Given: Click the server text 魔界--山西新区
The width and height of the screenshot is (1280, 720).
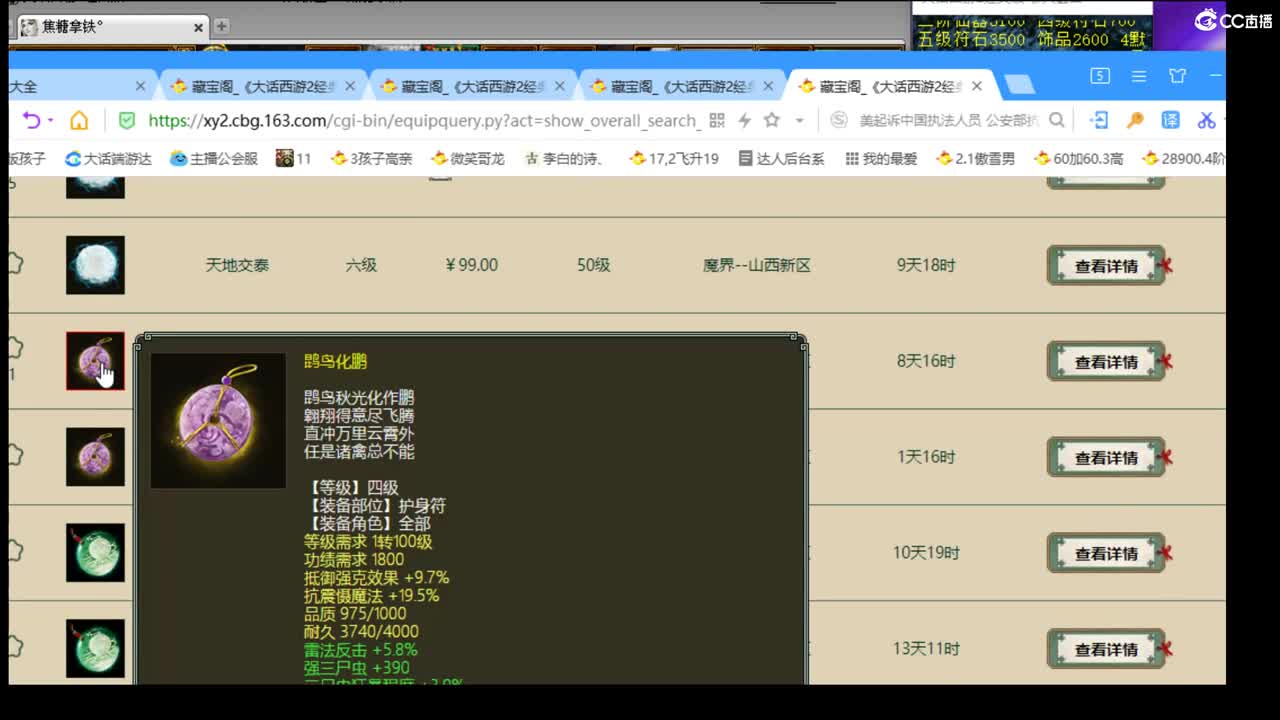Looking at the screenshot, I should coord(757,265).
